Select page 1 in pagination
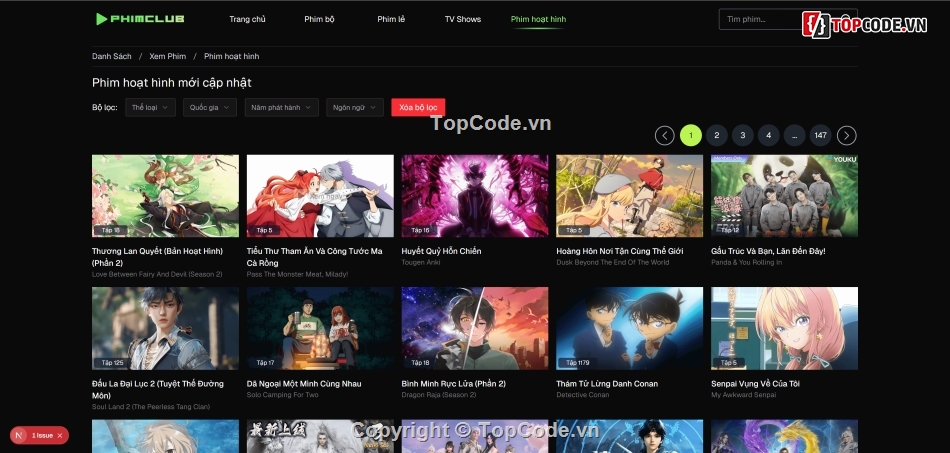 point(691,136)
